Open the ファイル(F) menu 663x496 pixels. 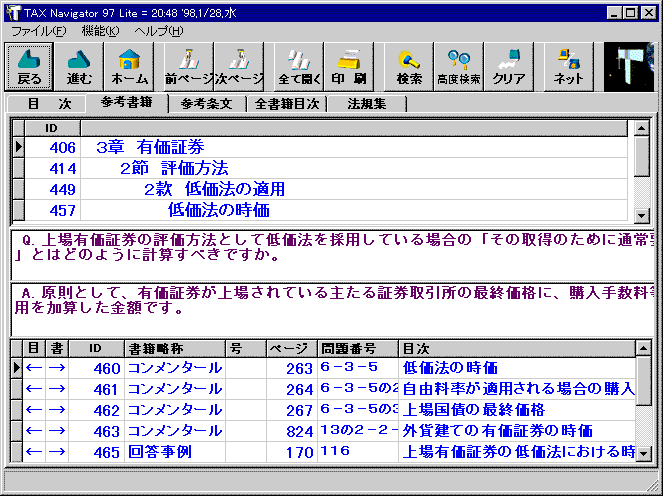tap(38, 31)
